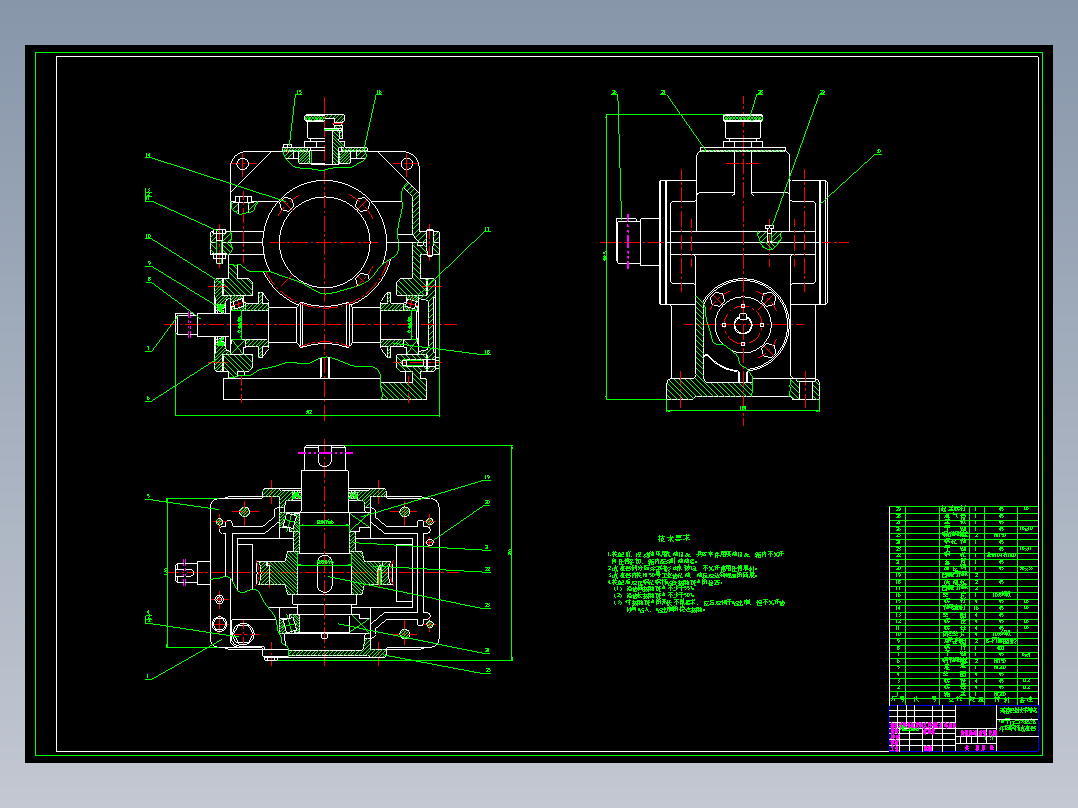Image resolution: width=1078 pixels, height=808 pixels.
Task: Click the circular end cover in side view
Action: point(743,325)
